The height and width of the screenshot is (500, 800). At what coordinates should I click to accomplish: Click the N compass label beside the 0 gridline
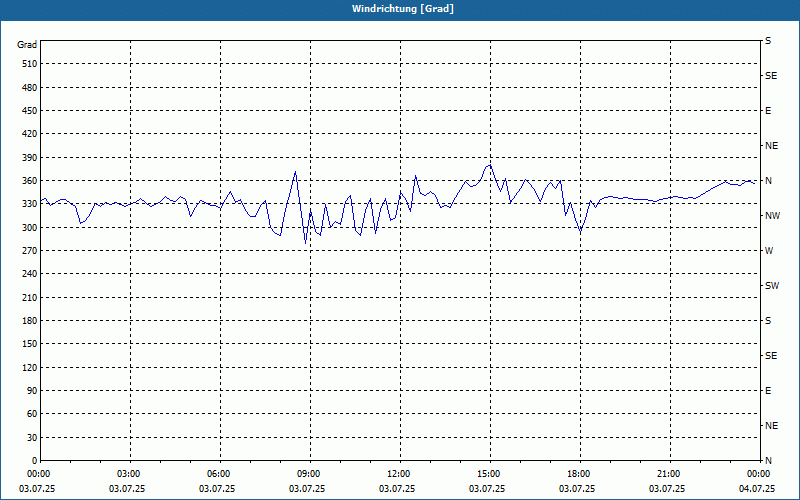coord(768,461)
